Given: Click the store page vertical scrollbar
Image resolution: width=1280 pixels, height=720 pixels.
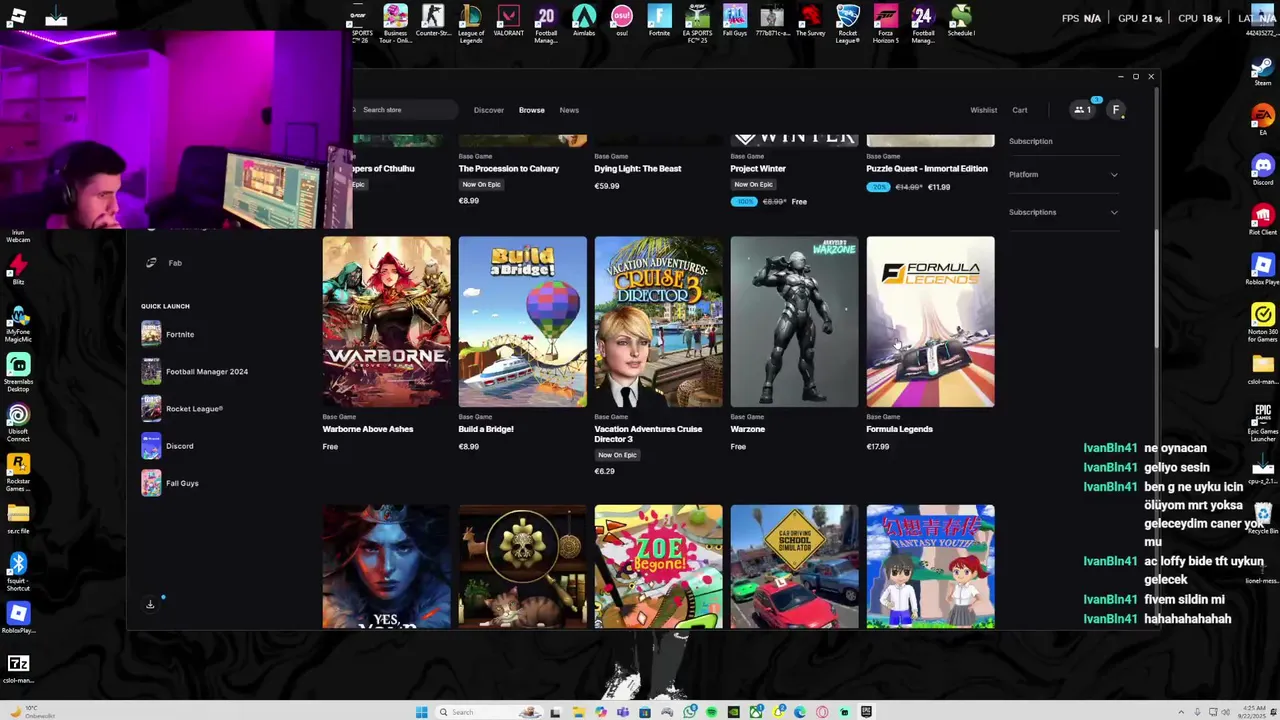Looking at the screenshot, I should tap(1157, 288).
